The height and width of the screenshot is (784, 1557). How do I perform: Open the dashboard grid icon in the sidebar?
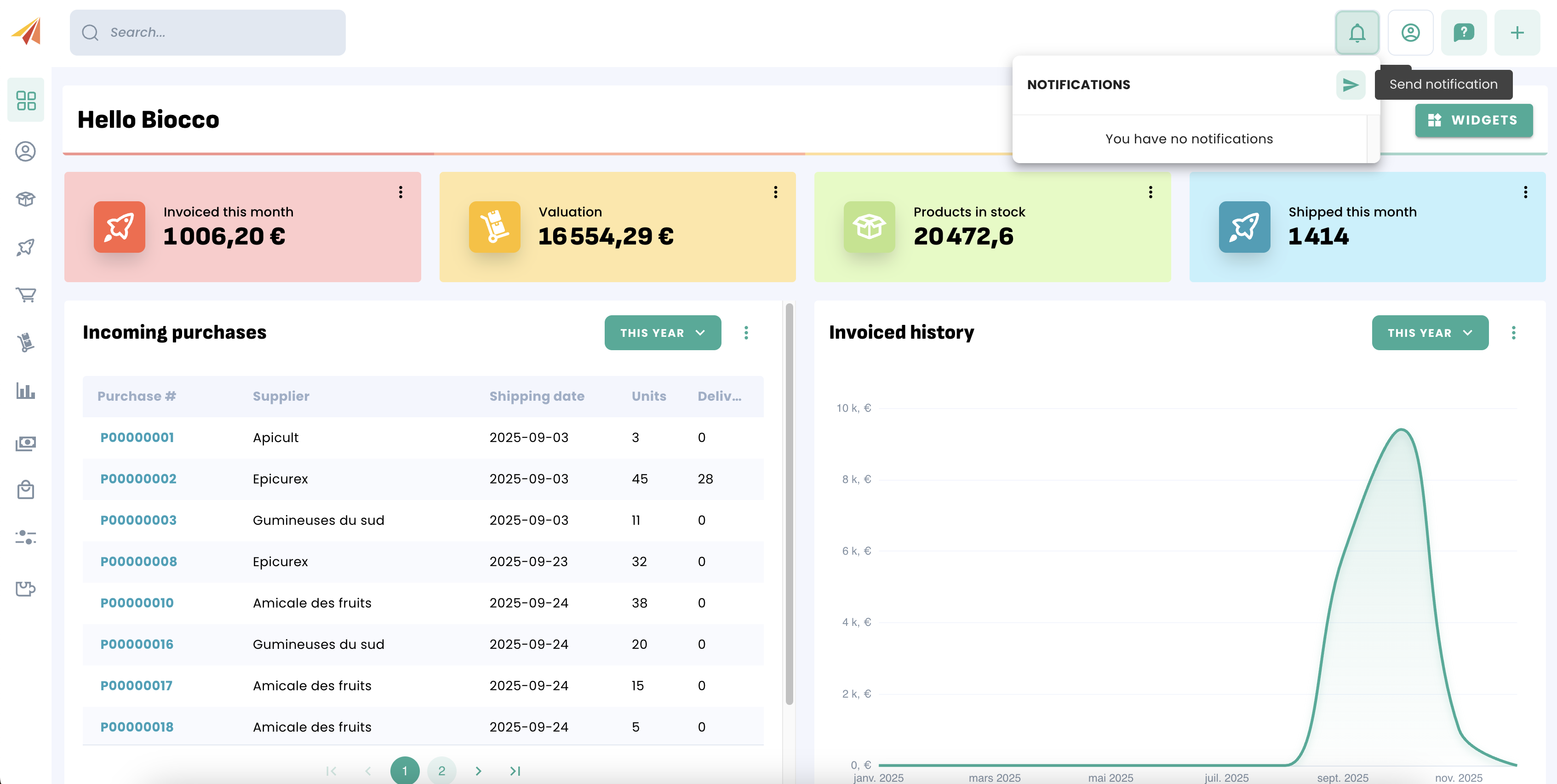[x=26, y=100]
